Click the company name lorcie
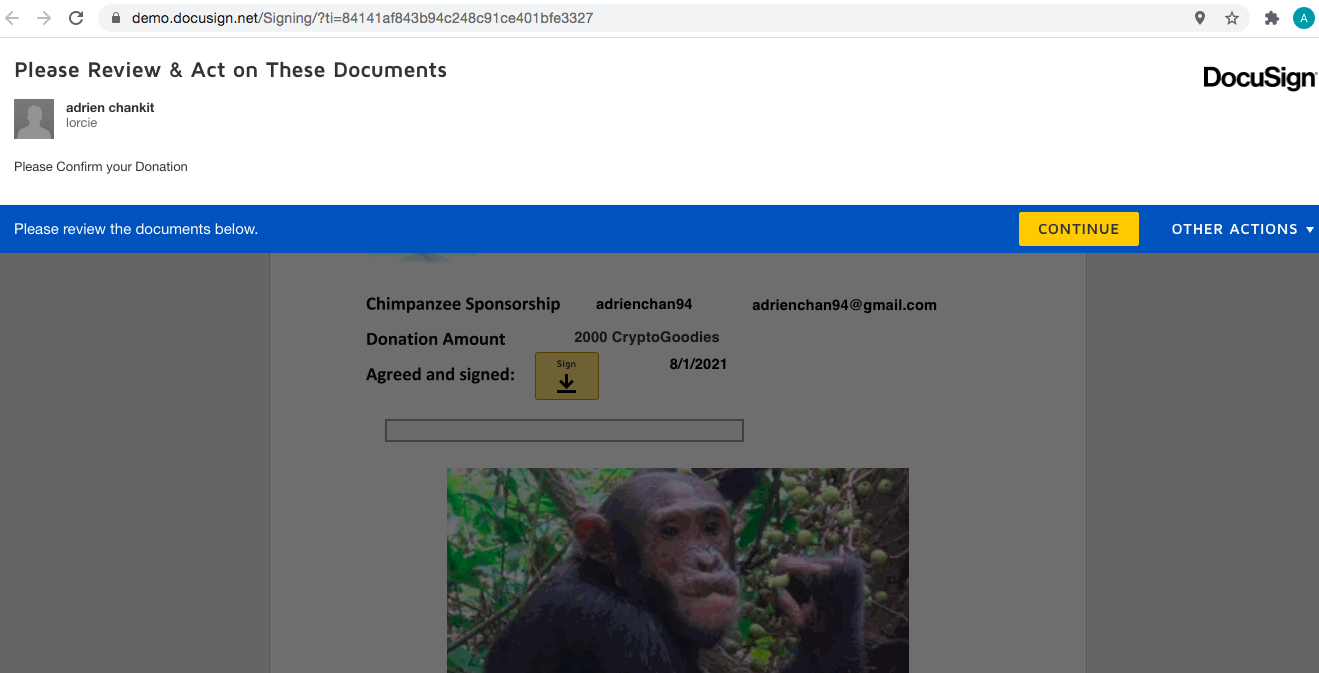Viewport: 1319px width, 673px height. point(82,123)
